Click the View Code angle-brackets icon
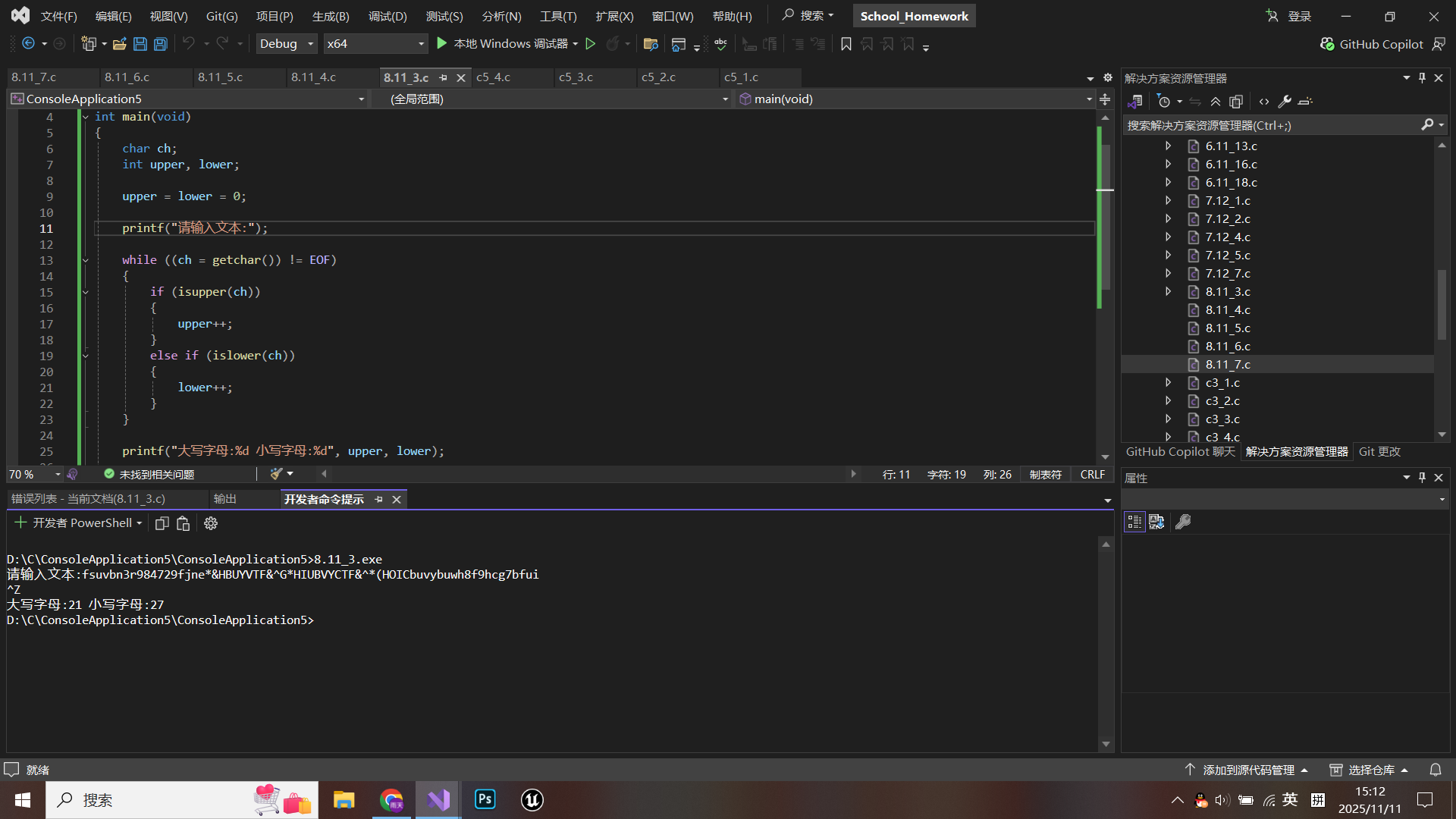Image resolution: width=1456 pixels, height=819 pixels. point(1264,102)
